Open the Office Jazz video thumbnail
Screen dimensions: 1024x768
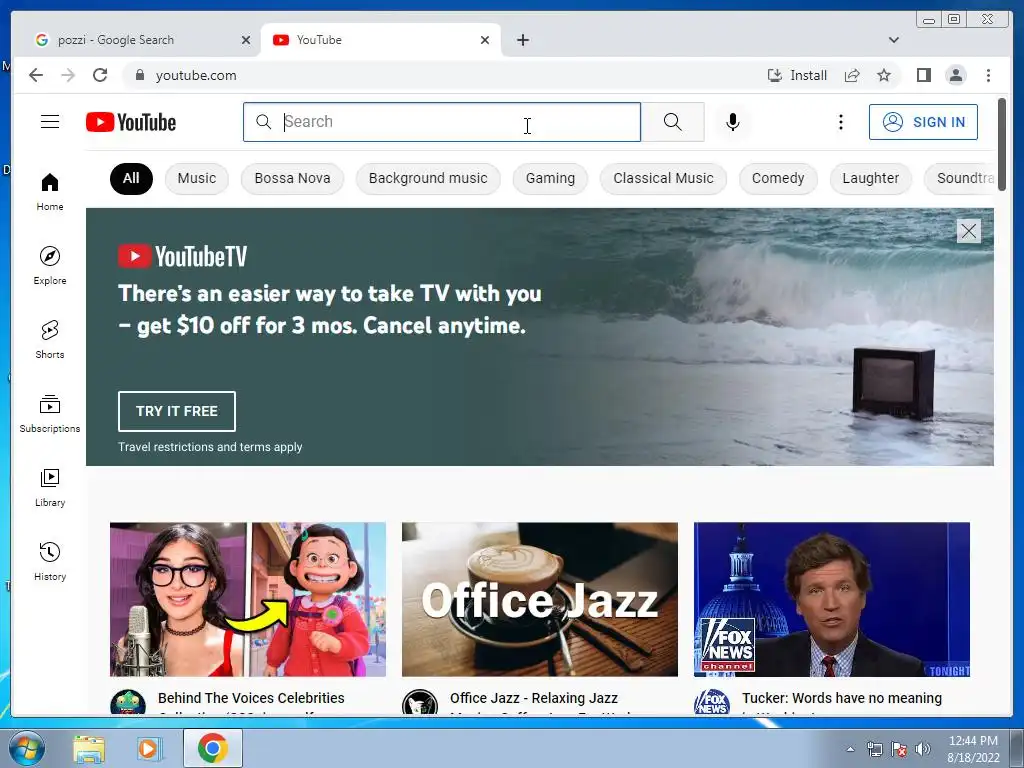click(x=539, y=599)
